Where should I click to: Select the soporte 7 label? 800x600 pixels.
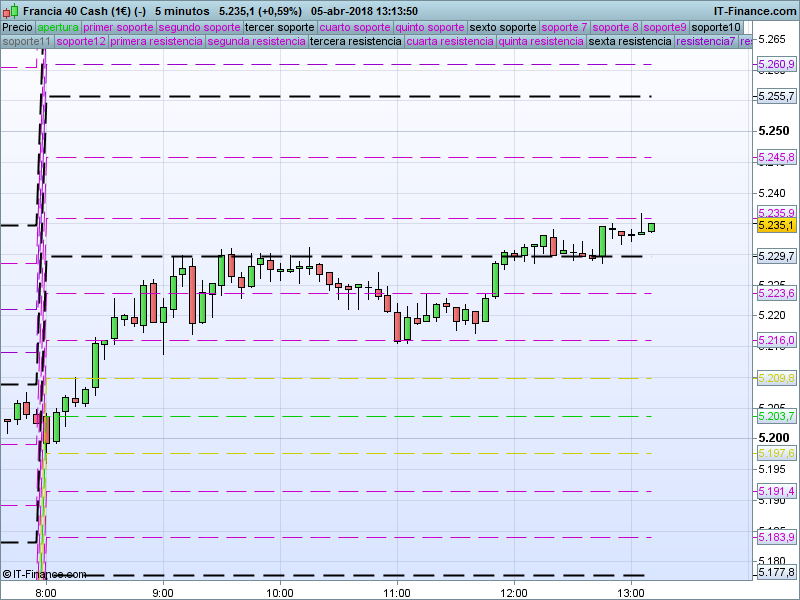[x=564, y=28]
